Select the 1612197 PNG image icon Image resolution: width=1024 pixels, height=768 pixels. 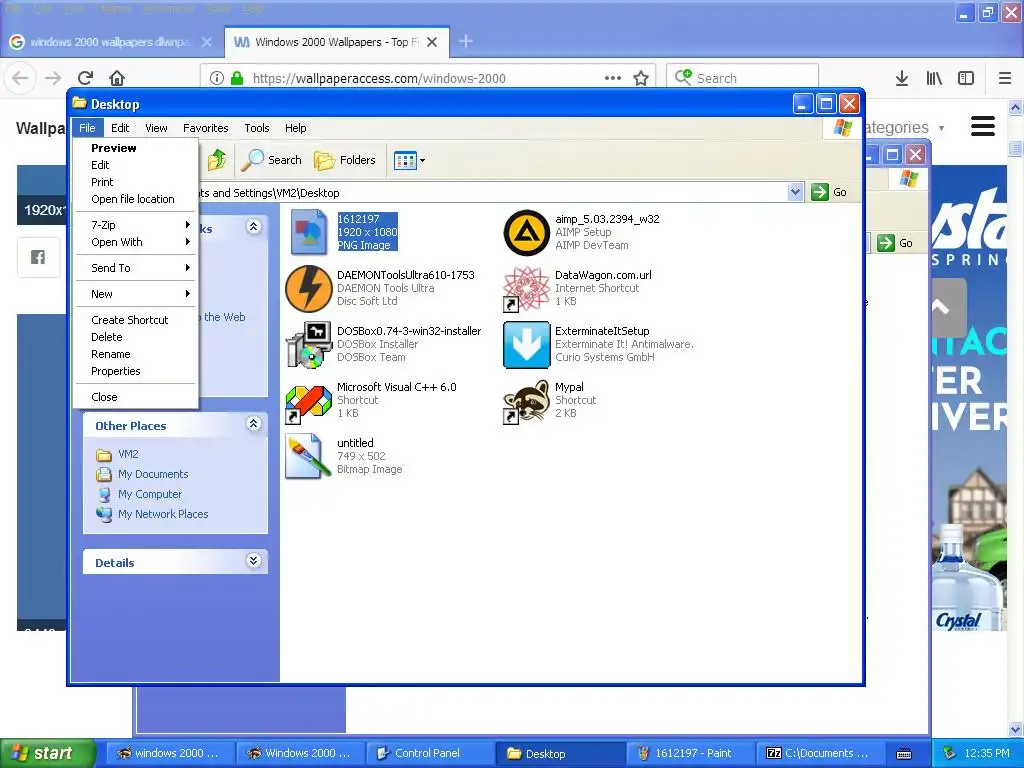[x=308, y=232]
